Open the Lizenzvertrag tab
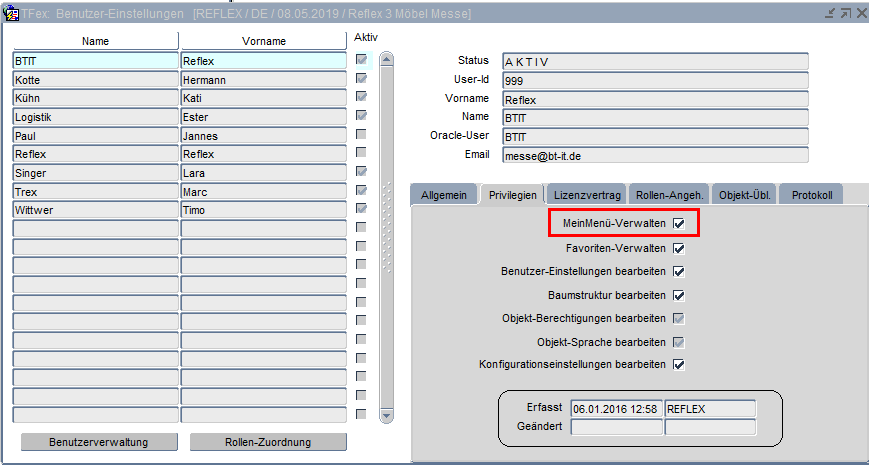This screenshot has width=869, height=465. point(586,195)
